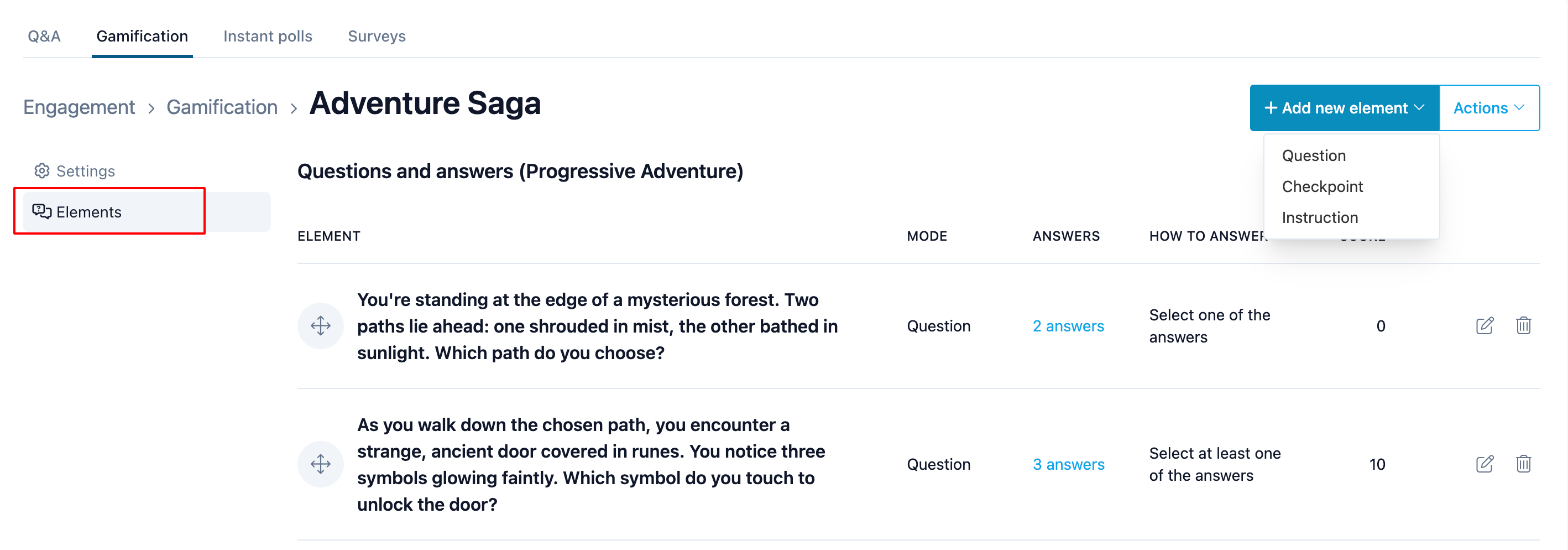Open the 3 answers link

point(1068,465)
